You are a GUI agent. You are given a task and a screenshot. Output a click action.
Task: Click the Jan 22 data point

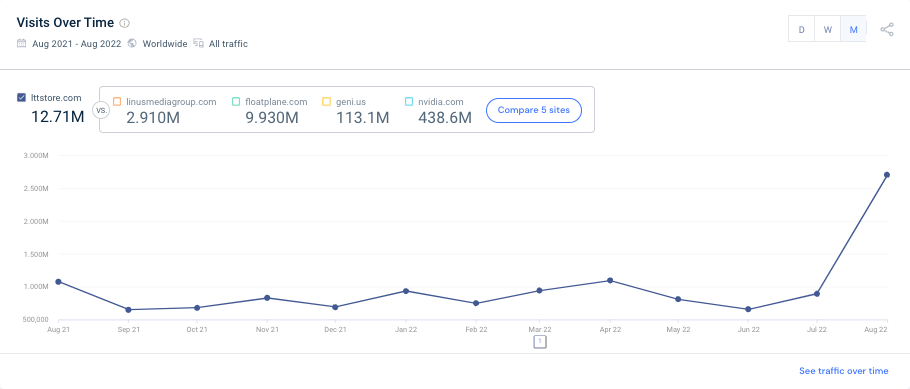406,291
